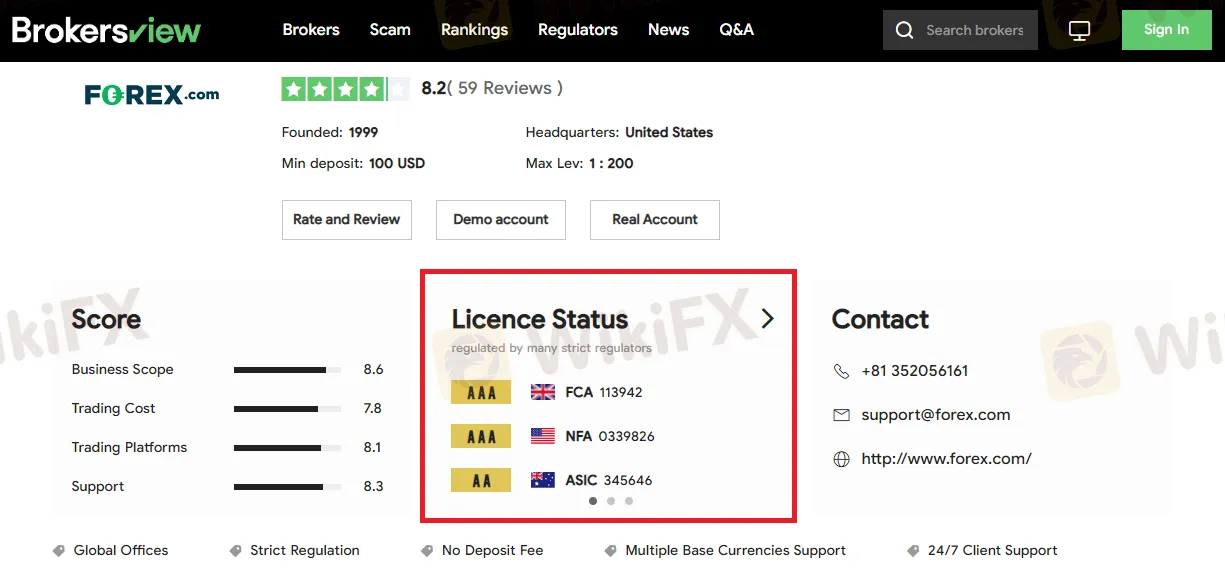Click the monitor display icon

[1079, 30]
